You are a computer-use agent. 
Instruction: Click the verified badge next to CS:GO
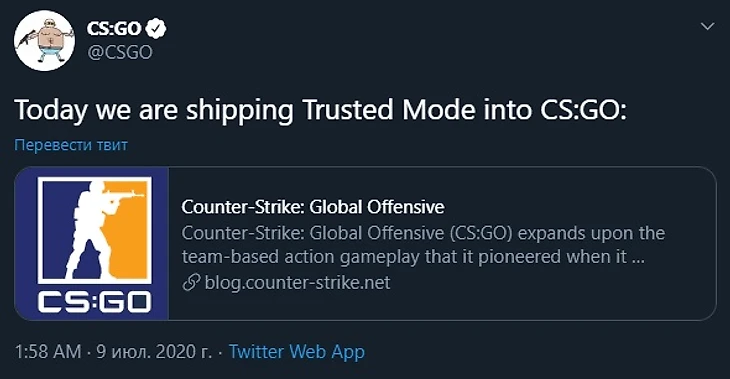(155, 28)
